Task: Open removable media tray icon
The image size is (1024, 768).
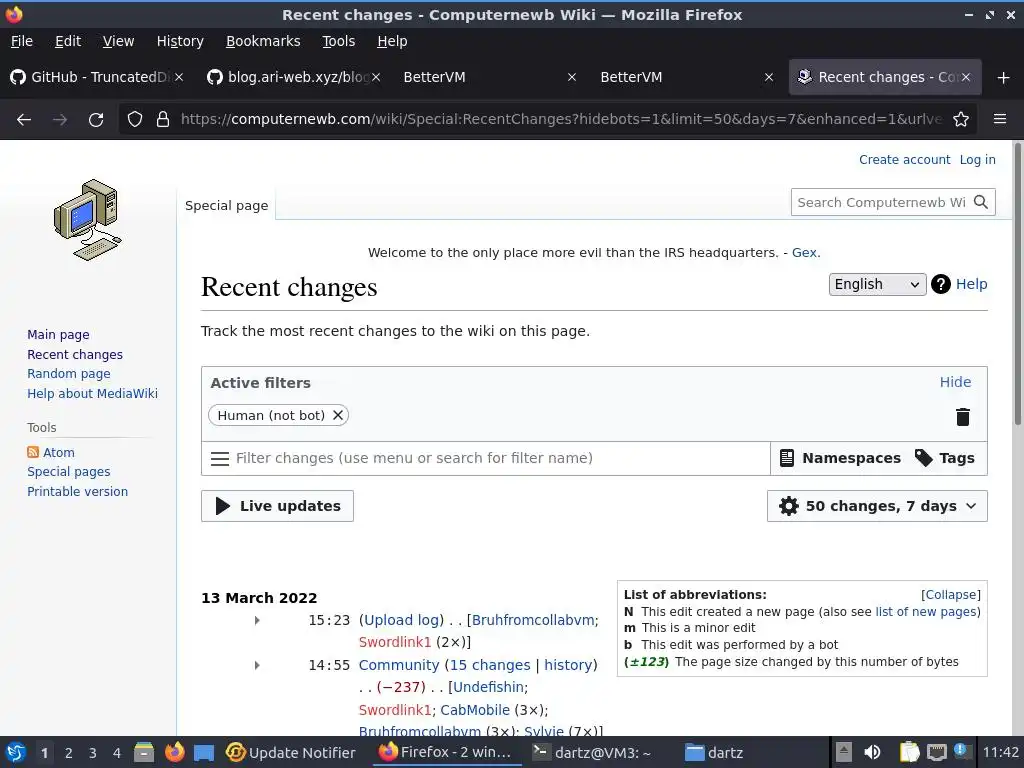Action: coord(844,752)
